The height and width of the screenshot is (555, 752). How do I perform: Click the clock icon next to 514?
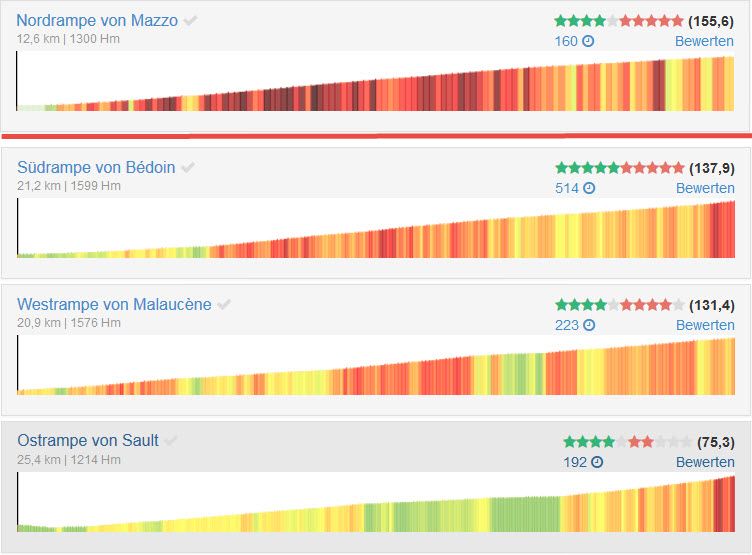pyautogui.click(x=589, y=188)
